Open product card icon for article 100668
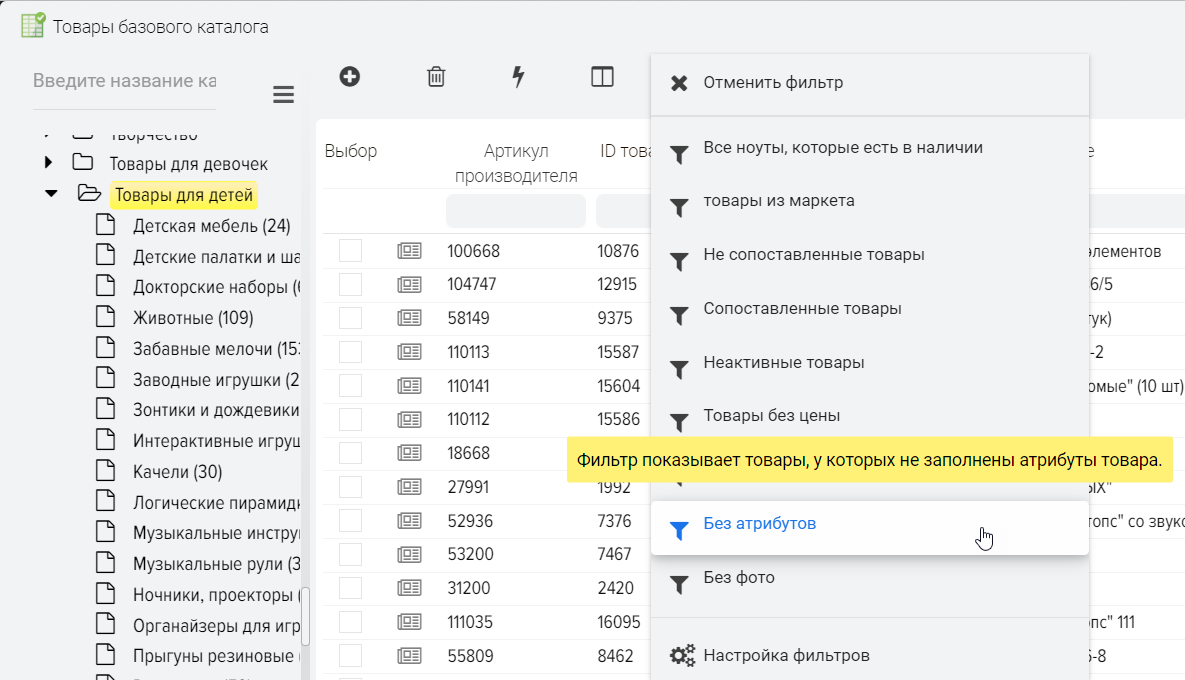This screenshot has height=680, width=1185. point(409,251)
